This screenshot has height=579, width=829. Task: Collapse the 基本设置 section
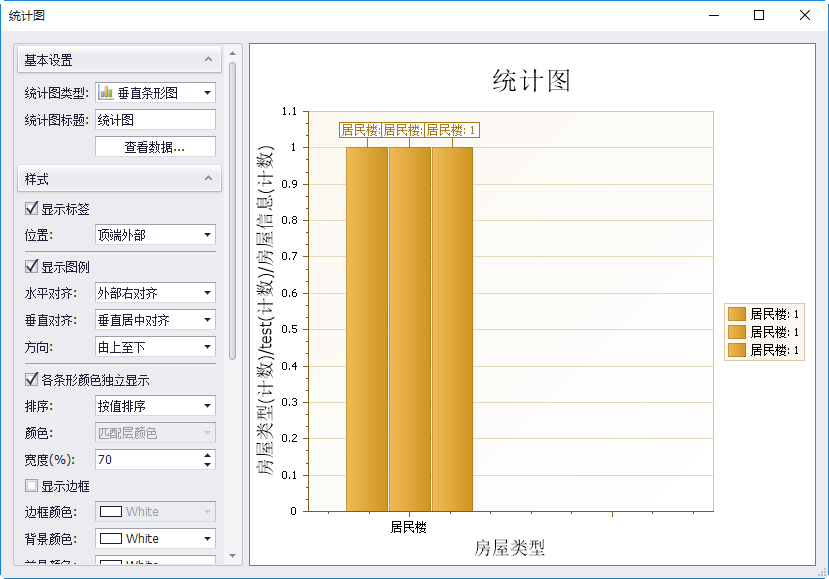tap(208, 60)
